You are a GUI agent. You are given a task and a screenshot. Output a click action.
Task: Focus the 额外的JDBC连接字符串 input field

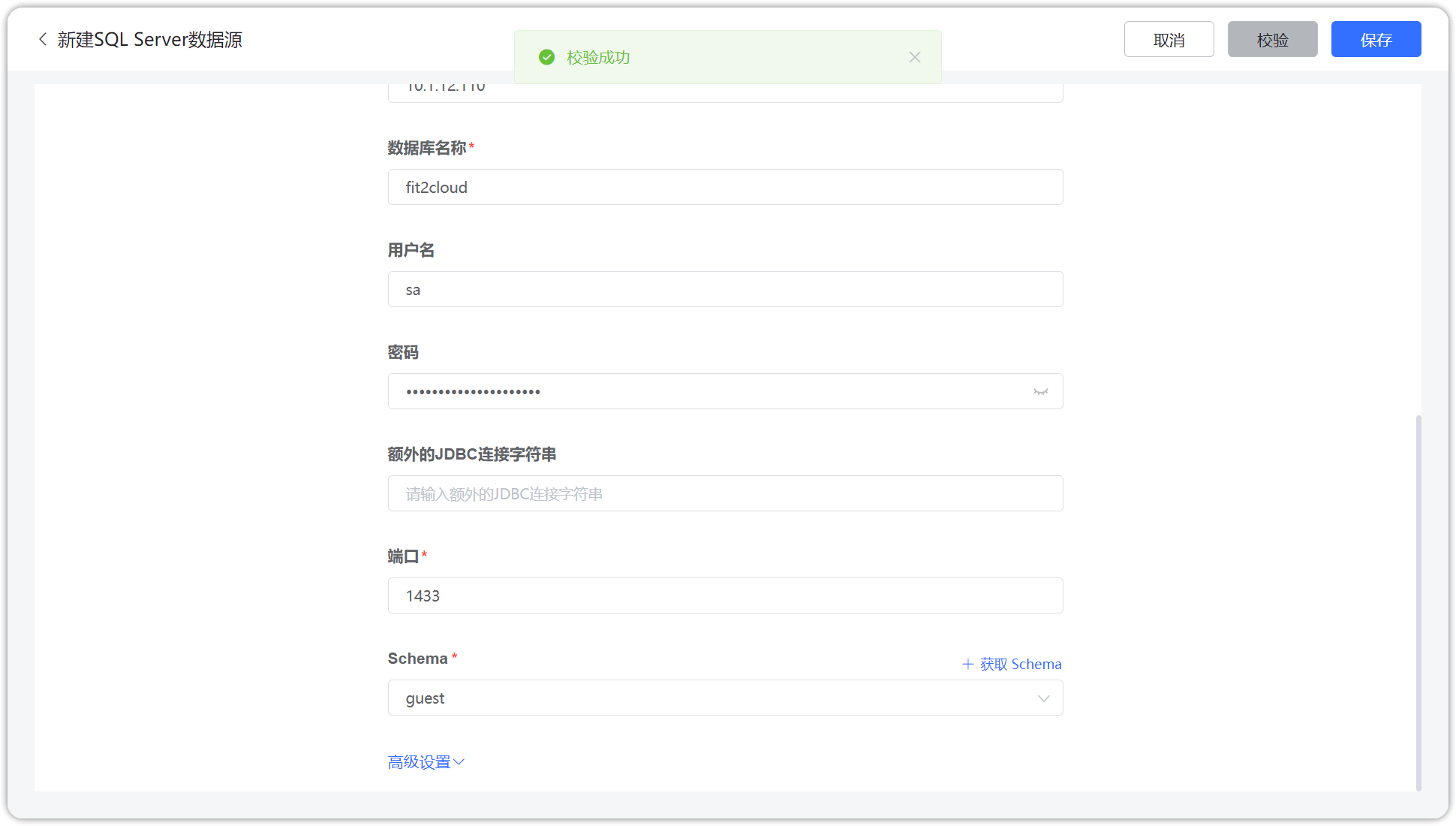click(x=725, y=493)
